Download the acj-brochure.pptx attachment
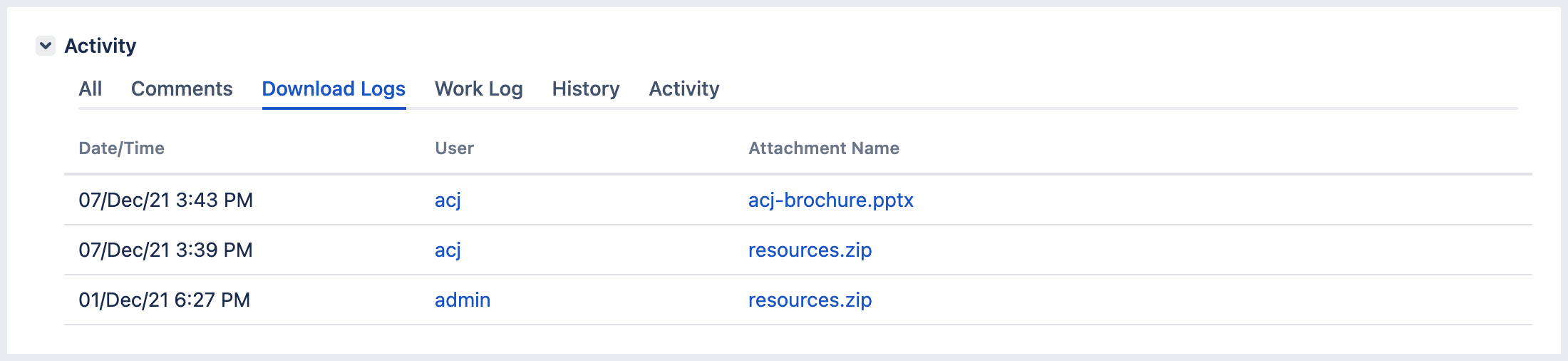The image size is (1568, 361). [831, 200]
